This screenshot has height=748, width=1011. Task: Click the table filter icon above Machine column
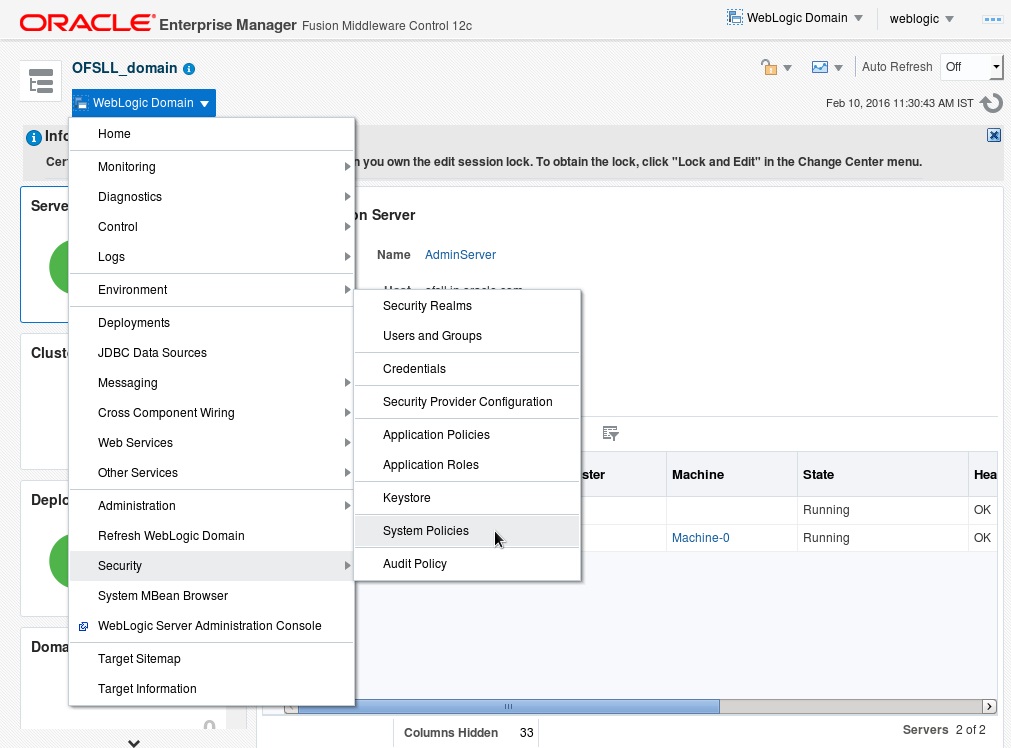[x=610, y=433]
